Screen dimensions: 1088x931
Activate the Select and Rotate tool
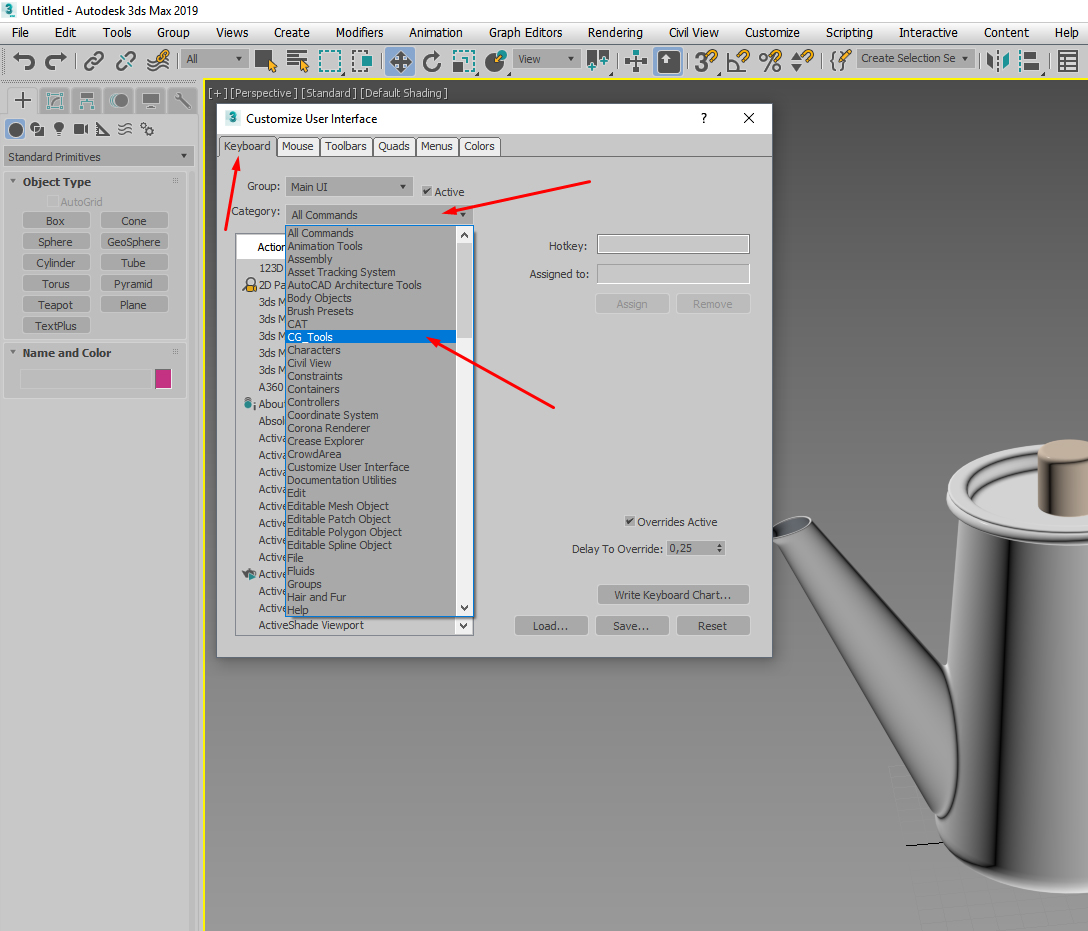coord(432,61)
